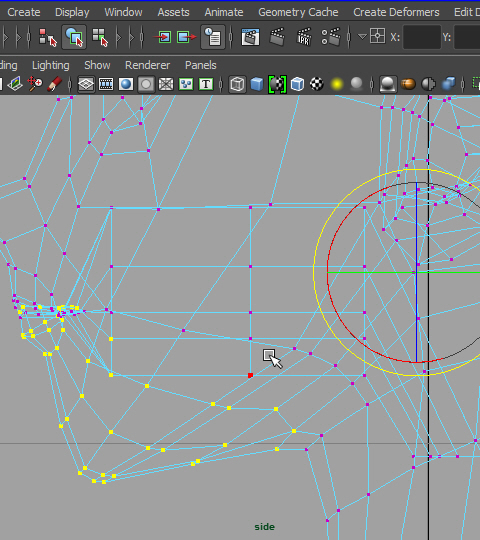Enable Wireframe on Shaded display
480x540 pixels.
297,84
